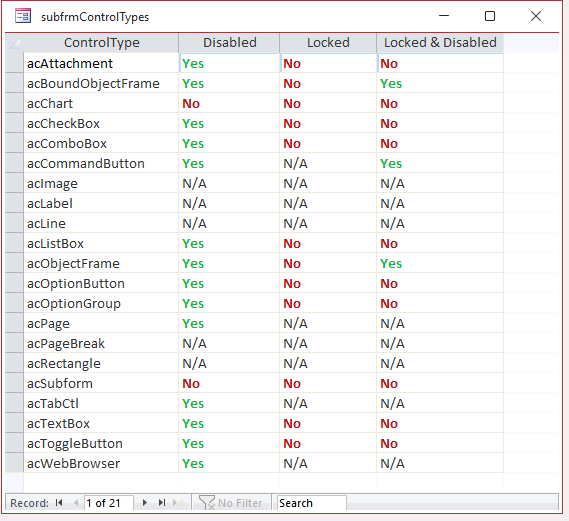Select the acAttachment row selector

(15, 63)
